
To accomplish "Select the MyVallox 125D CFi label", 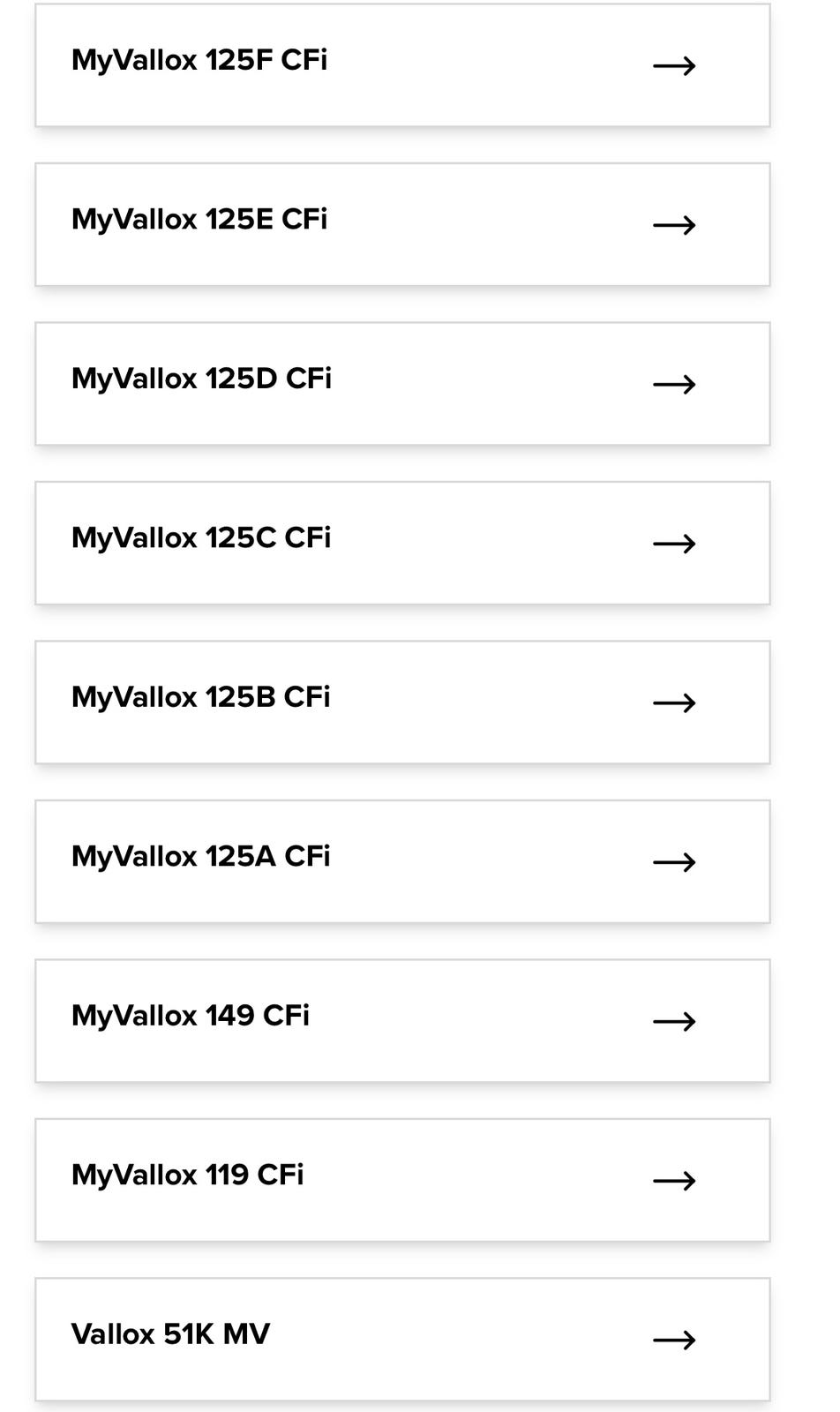I will 201,379.
